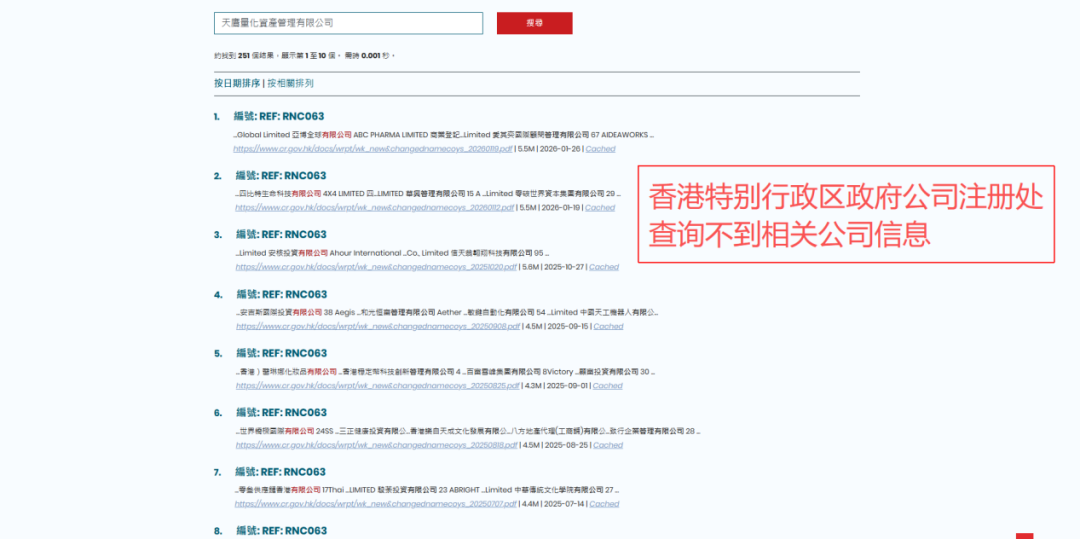Open result 4 title 編號: REF: RNC063
Viewport: 1080px width, 539px height.
[x=281, y=295]
